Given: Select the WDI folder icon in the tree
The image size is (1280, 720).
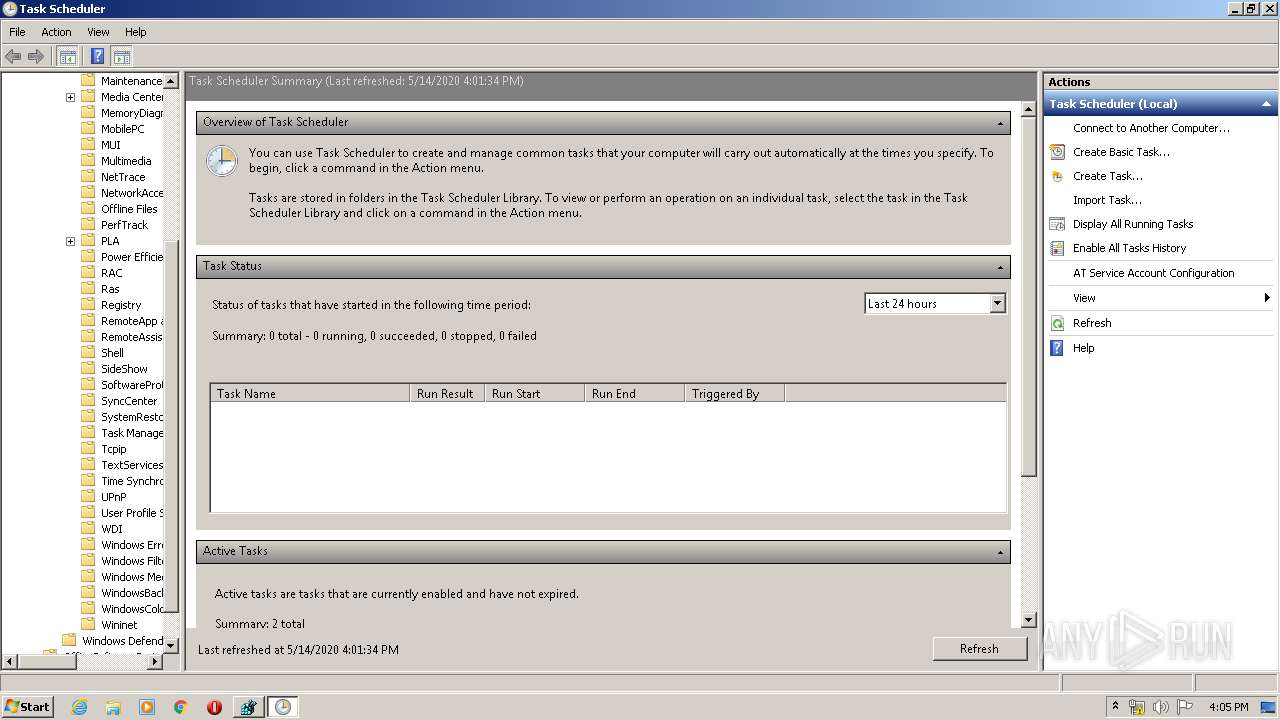Looking at the screenshot, I should (x=88, y=529).
